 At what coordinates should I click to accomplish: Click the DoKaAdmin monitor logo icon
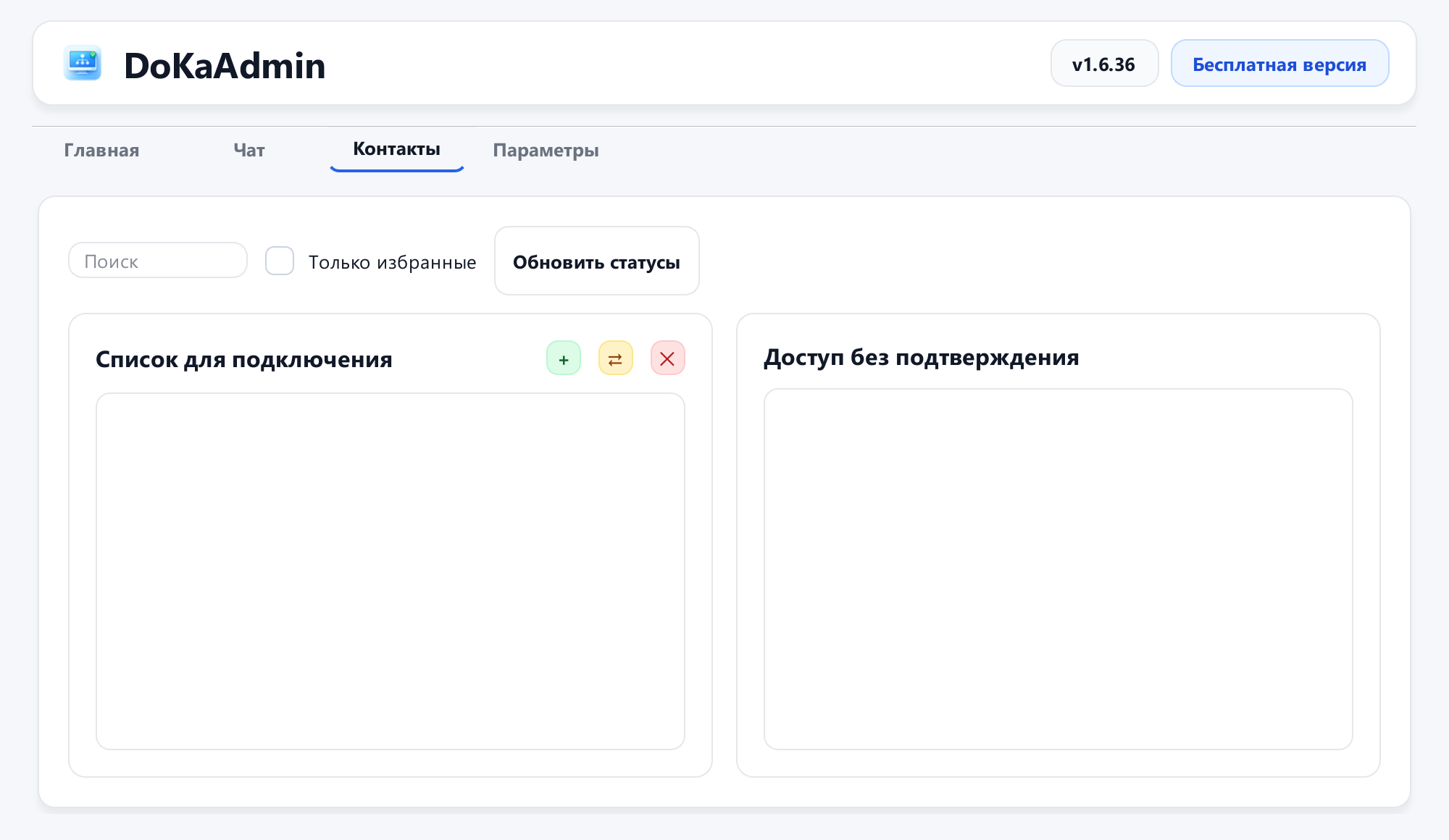83,63
